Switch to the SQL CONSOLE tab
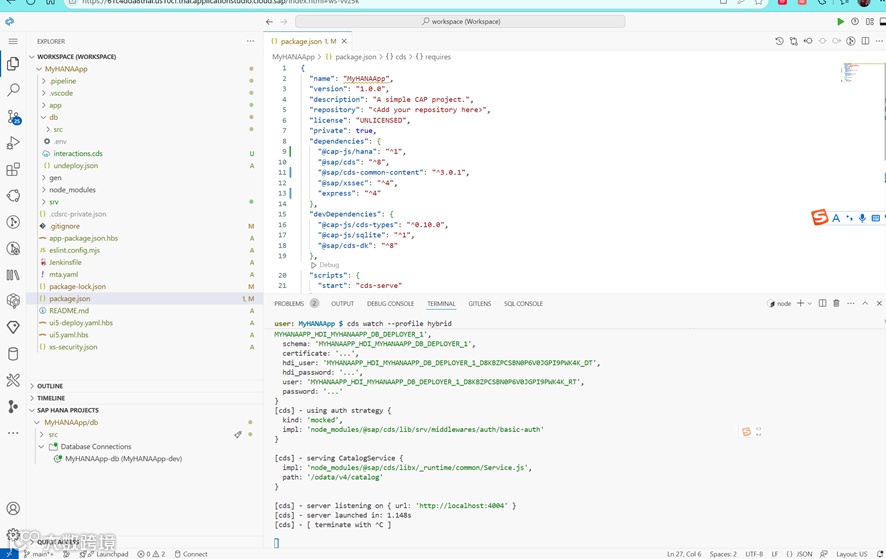 click(523, 304)
